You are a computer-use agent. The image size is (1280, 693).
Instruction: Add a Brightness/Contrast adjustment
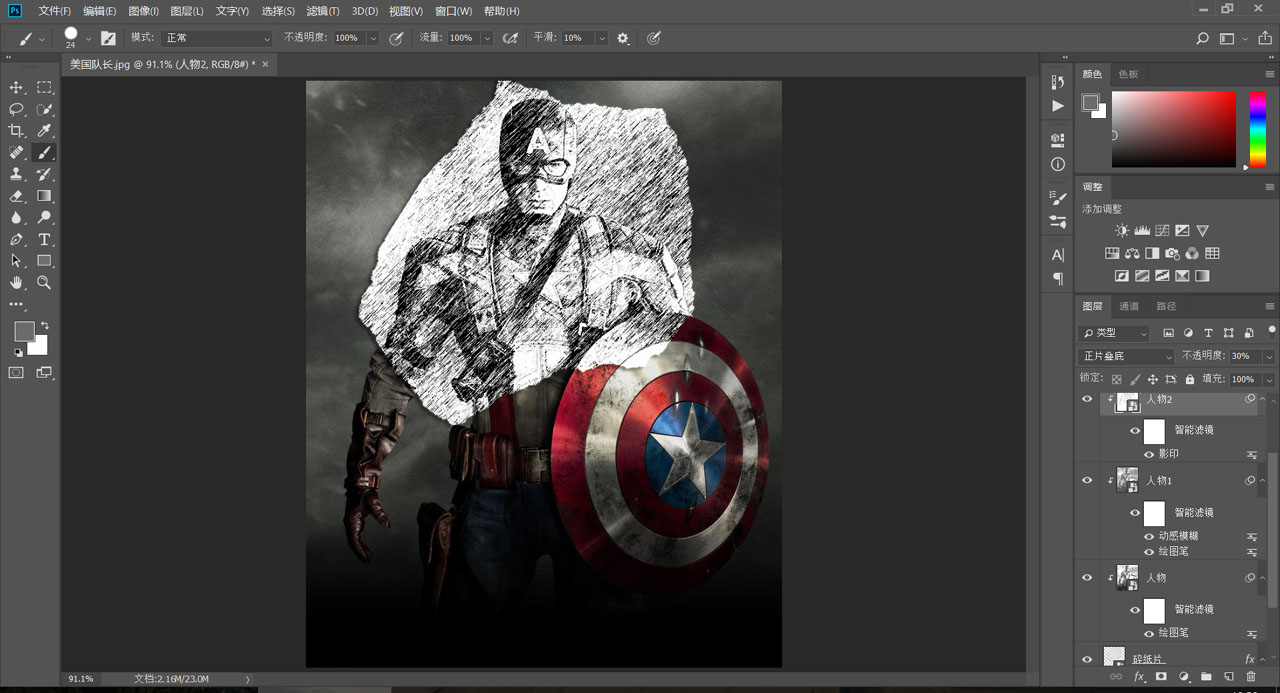click(1122, 231)
